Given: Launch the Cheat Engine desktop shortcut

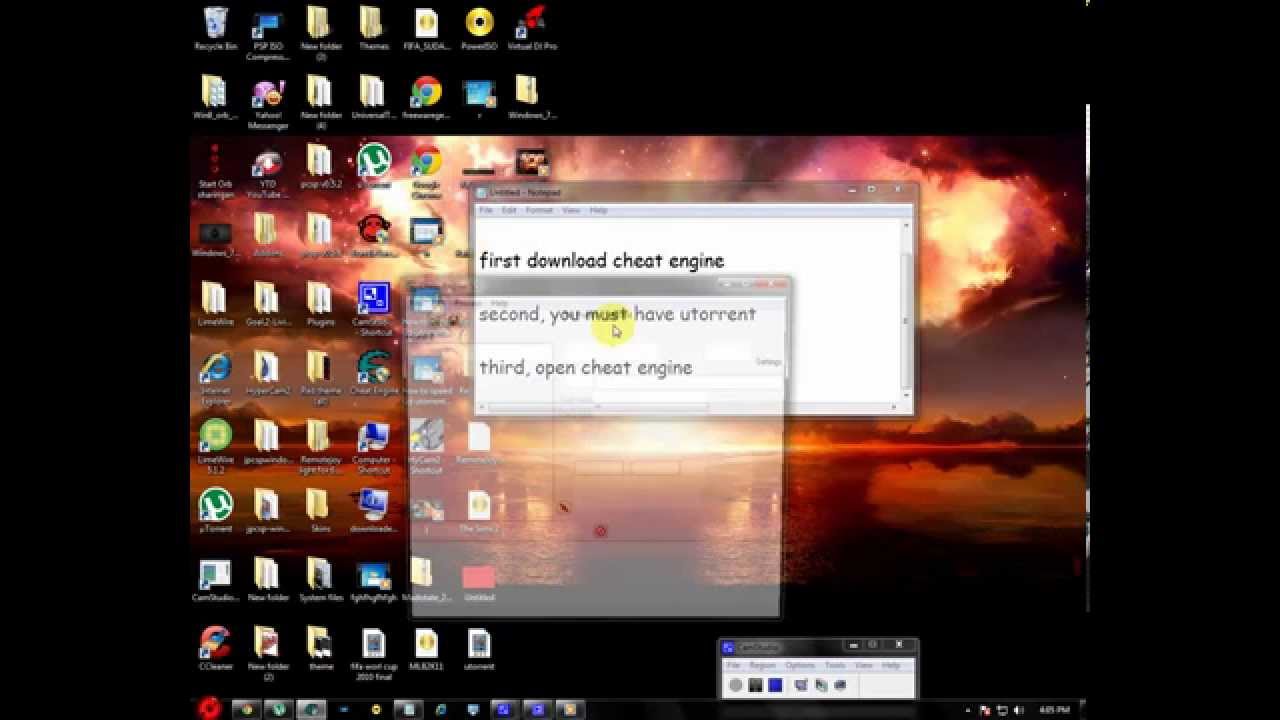Looking at the screenshot, I should click(x=373, y=372).
